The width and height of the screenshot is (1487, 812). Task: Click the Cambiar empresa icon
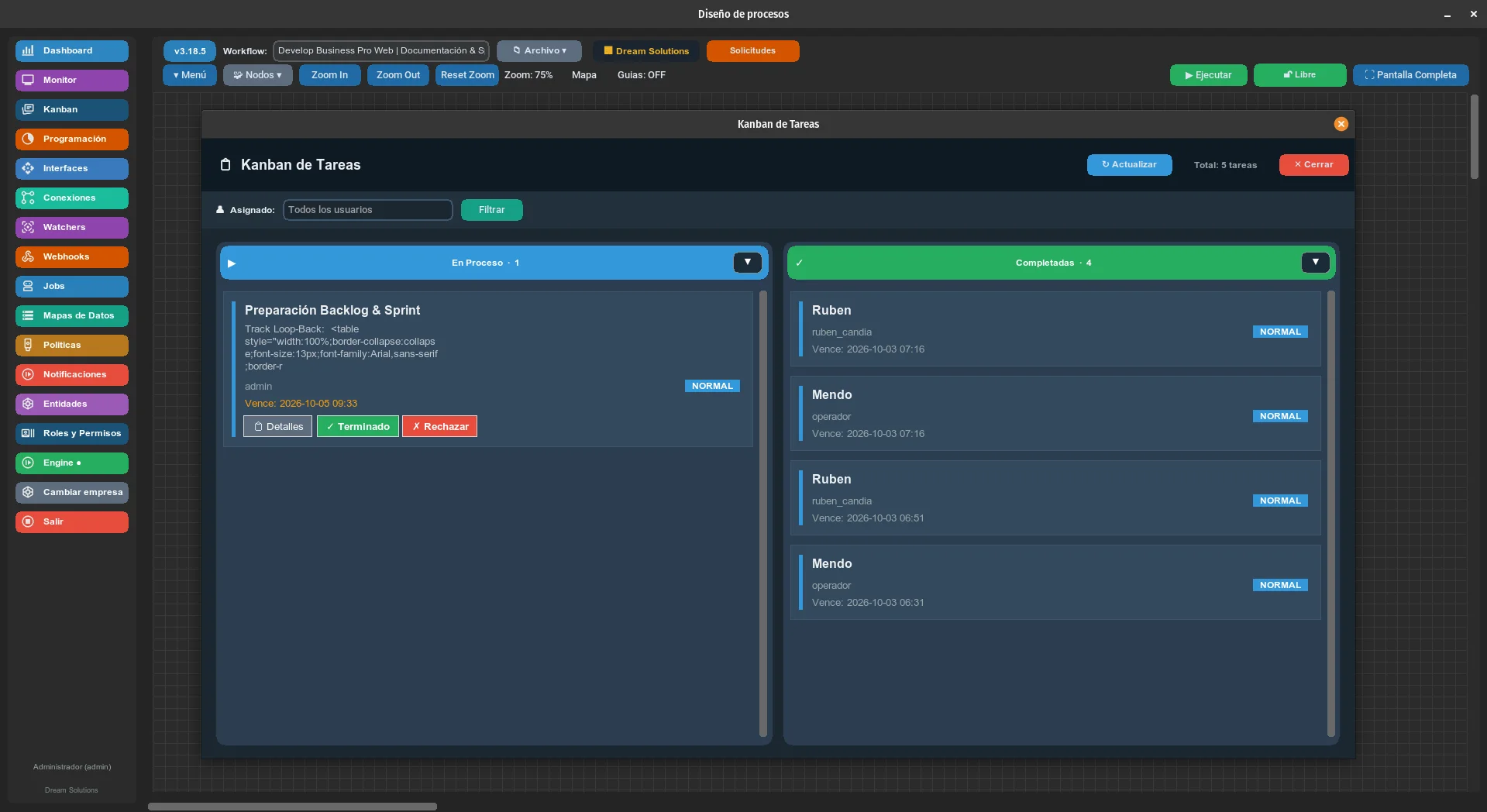28,492
